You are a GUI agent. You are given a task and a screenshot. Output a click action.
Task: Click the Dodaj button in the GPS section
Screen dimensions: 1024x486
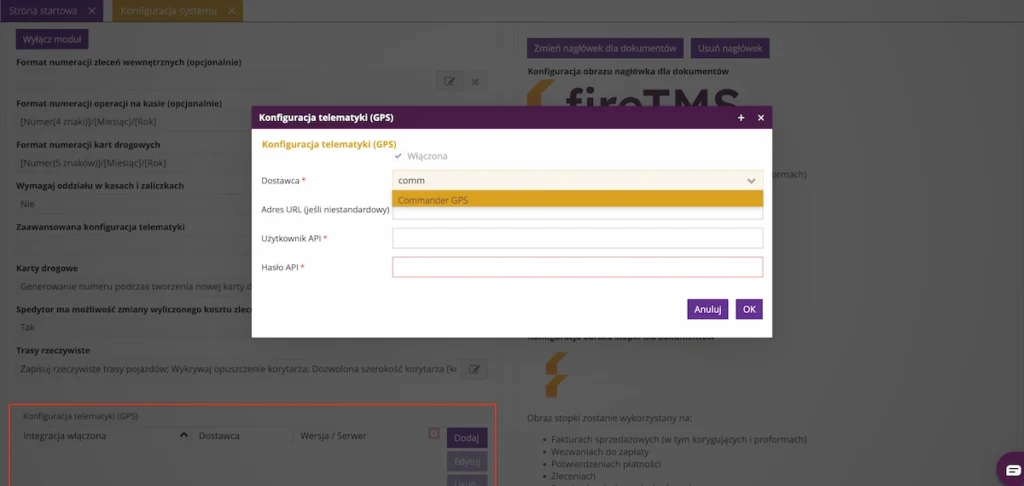coord(467,438)
